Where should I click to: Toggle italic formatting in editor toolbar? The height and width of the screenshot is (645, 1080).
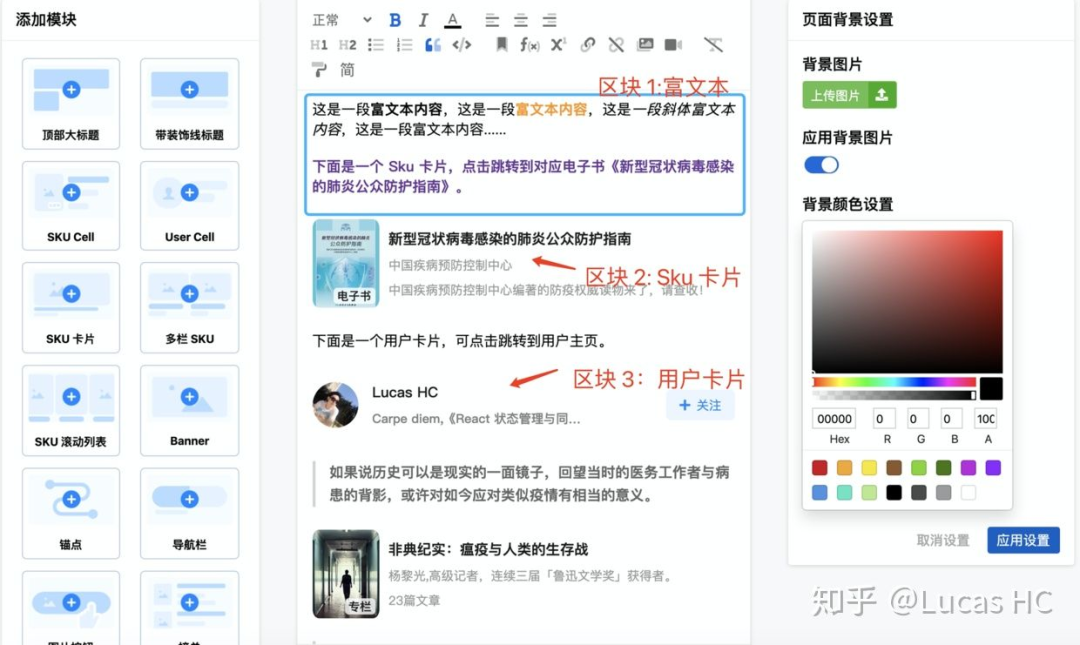click(x=423, y=20)
